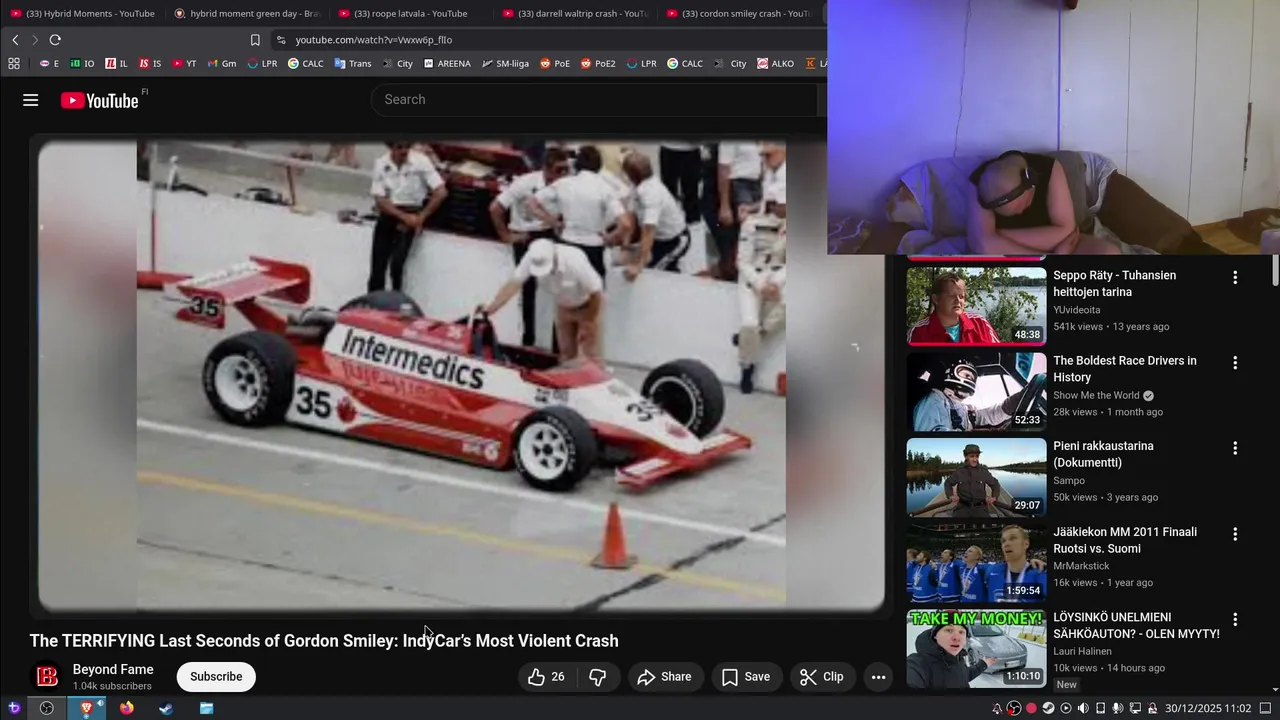Subscribe to Beyond Fame channel
1280x720 pixels.
[216, 677]
